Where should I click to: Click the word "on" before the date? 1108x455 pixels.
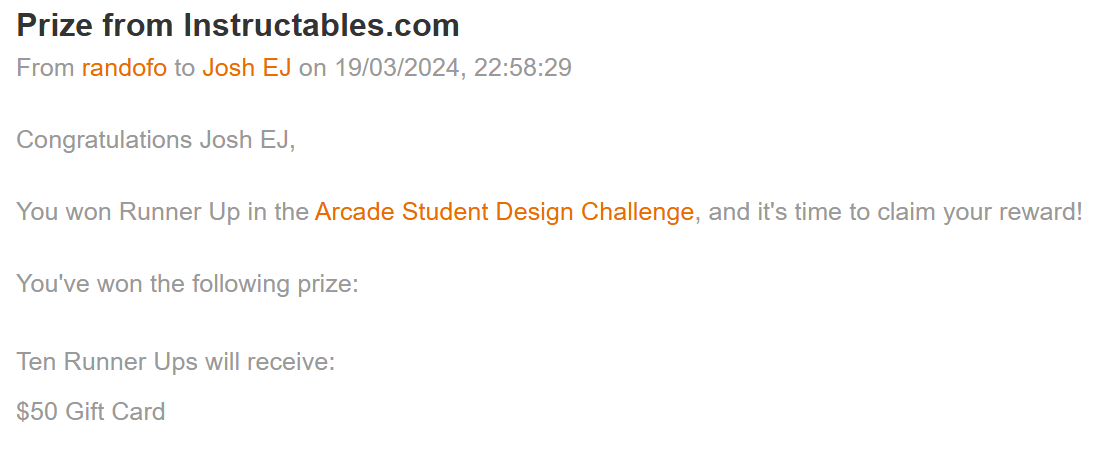point(313,68)
